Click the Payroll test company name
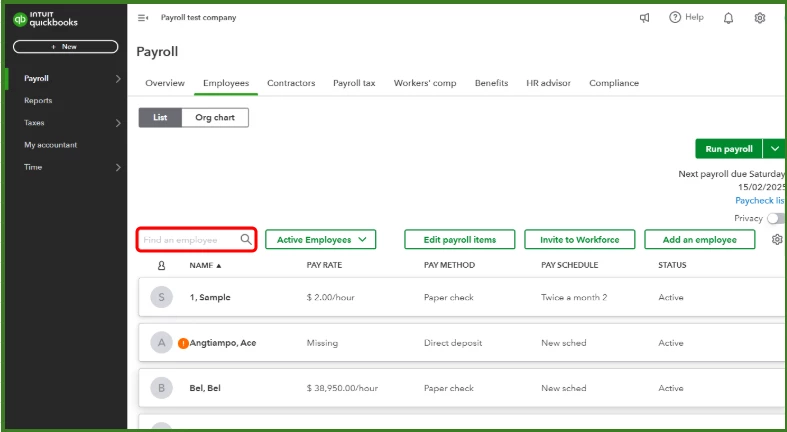787x432 pixels. click(x=198, y=18)
